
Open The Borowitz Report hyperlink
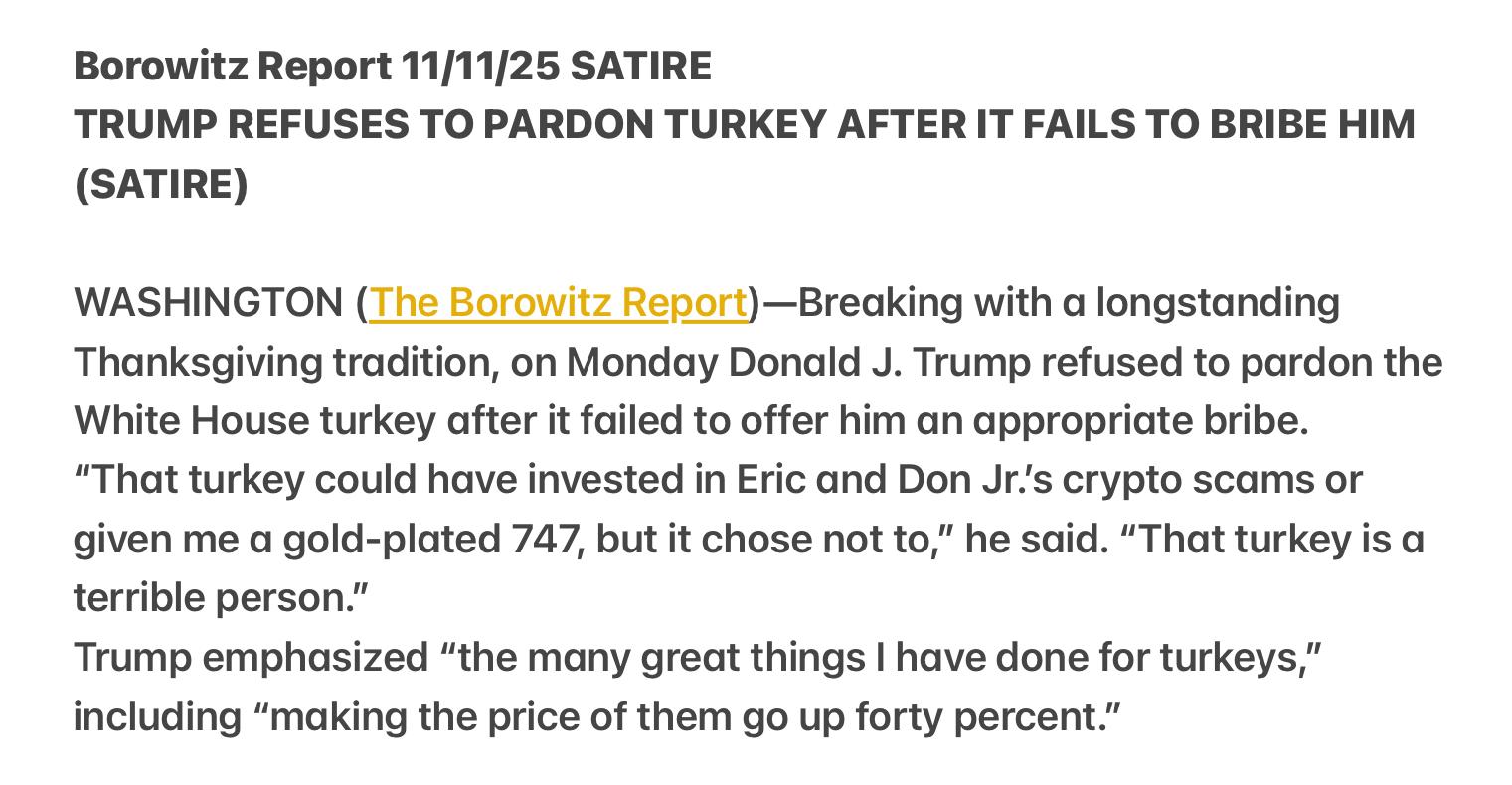click(558, 302)
